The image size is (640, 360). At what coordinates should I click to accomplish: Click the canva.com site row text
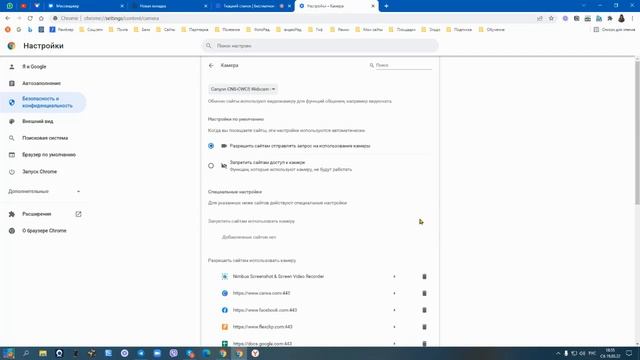click(261, 293)
